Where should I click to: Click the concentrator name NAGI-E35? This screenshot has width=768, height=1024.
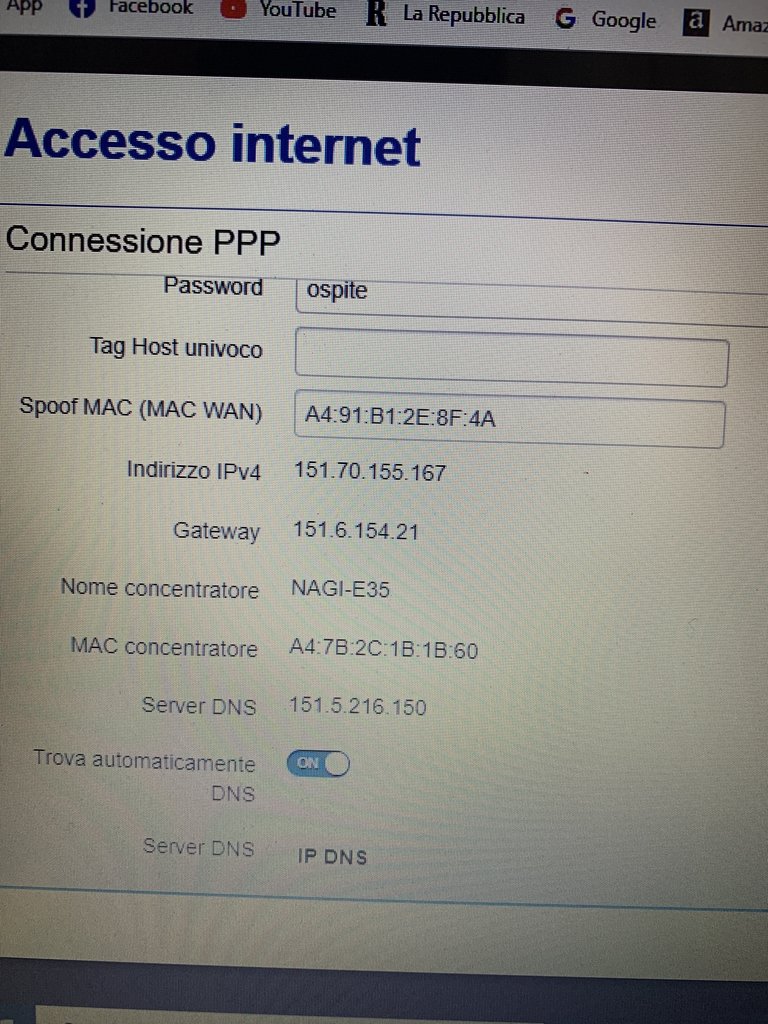coord(340,589)
